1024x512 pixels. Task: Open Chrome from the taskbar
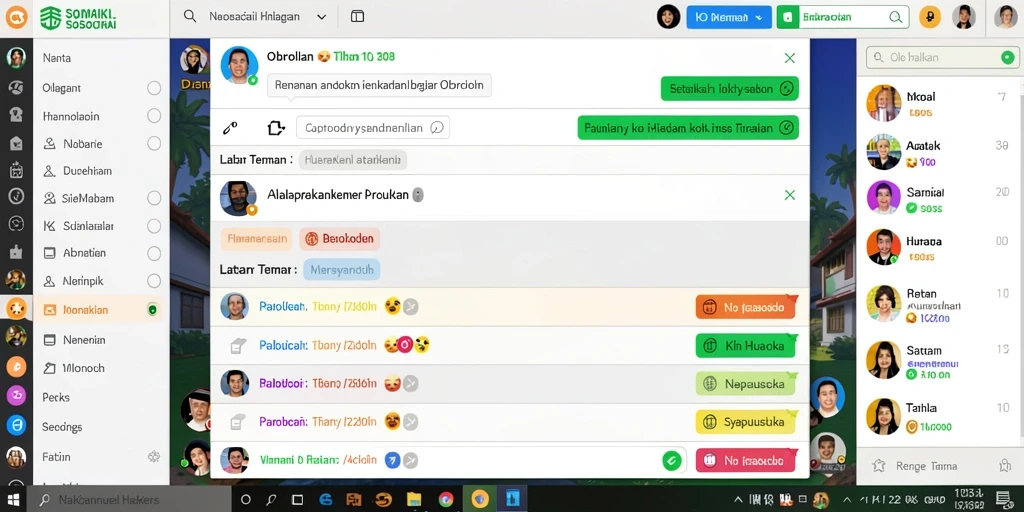(446, 500)
